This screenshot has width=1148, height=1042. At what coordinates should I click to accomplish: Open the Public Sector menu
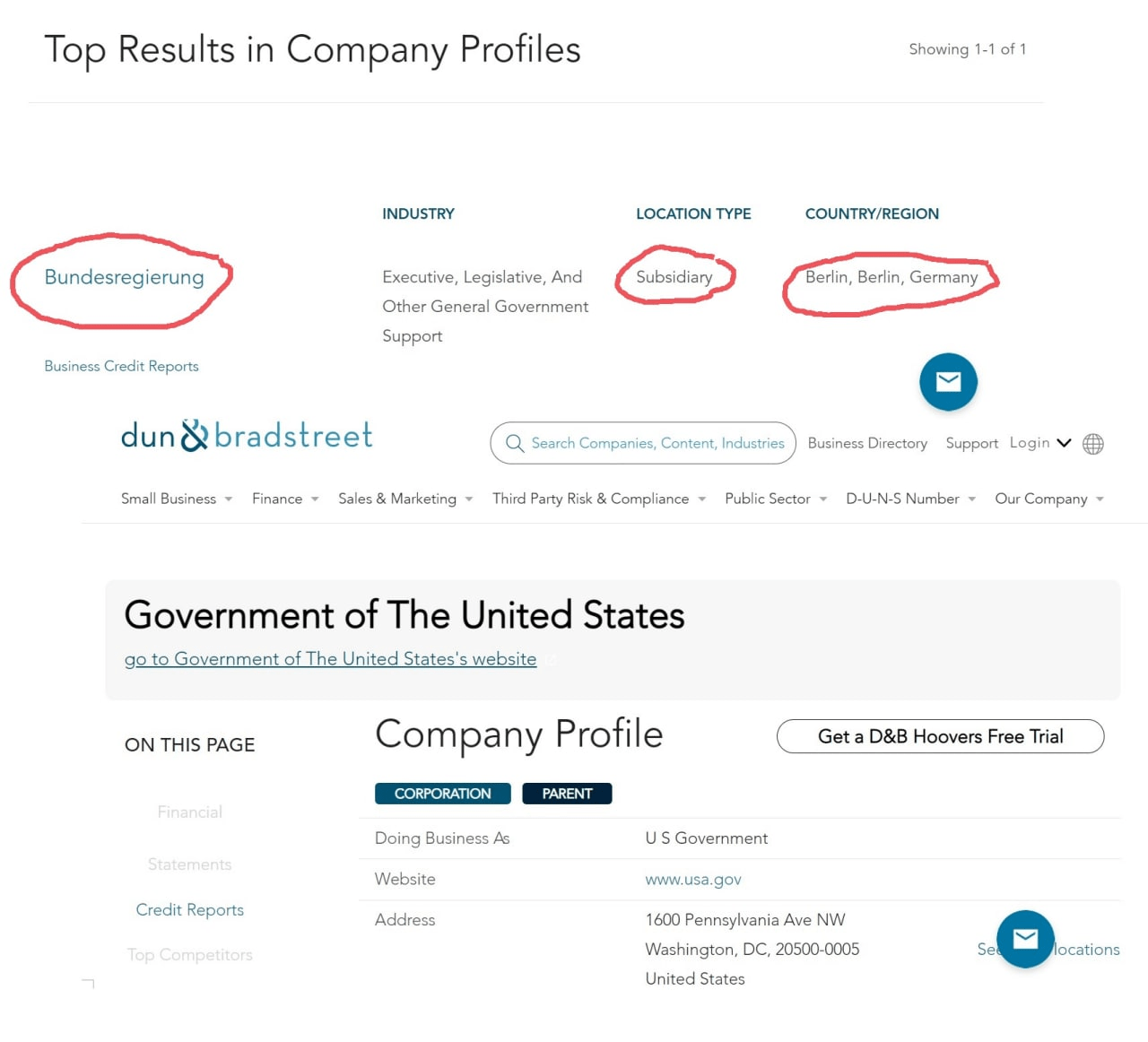point(775,499)
